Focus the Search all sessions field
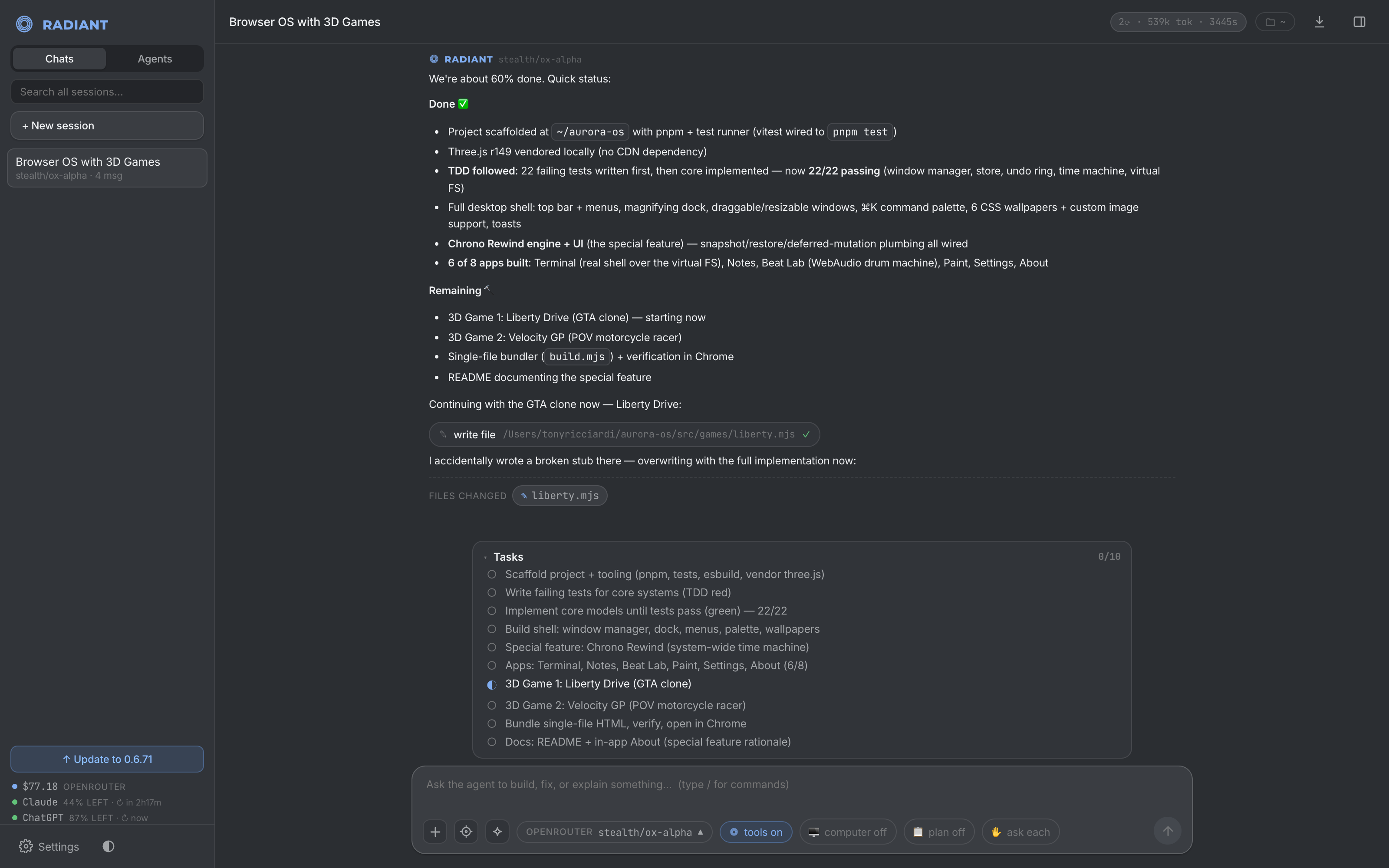The image size is (1389, 868). tap(107, 92)
